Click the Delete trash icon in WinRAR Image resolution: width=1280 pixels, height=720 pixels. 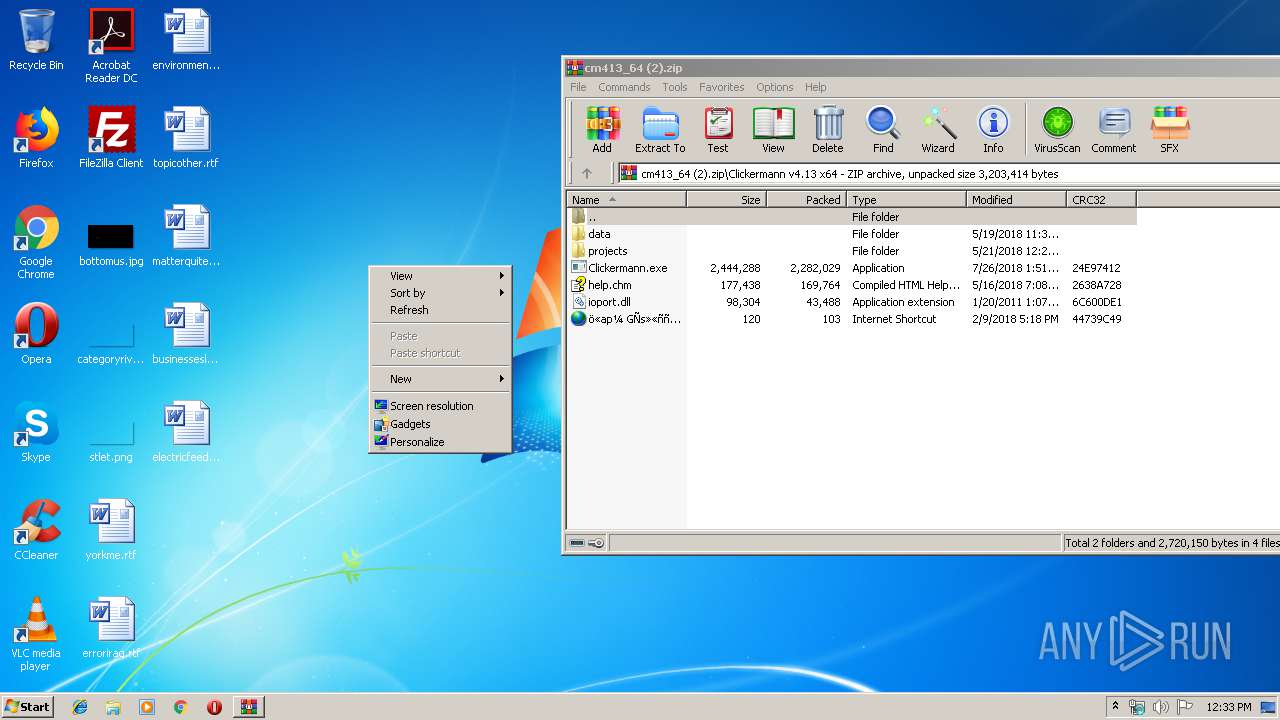point(827,130)
